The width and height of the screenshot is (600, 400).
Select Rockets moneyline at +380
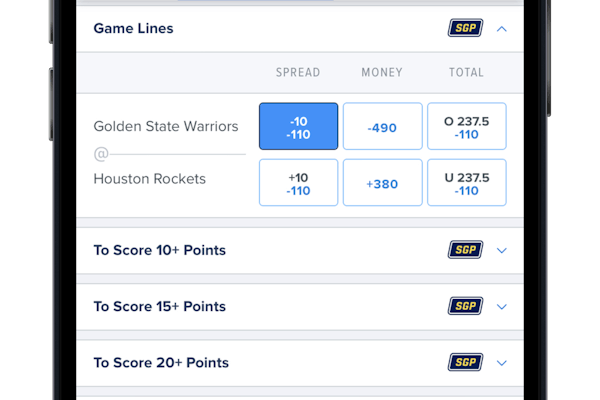click(382, 182)
